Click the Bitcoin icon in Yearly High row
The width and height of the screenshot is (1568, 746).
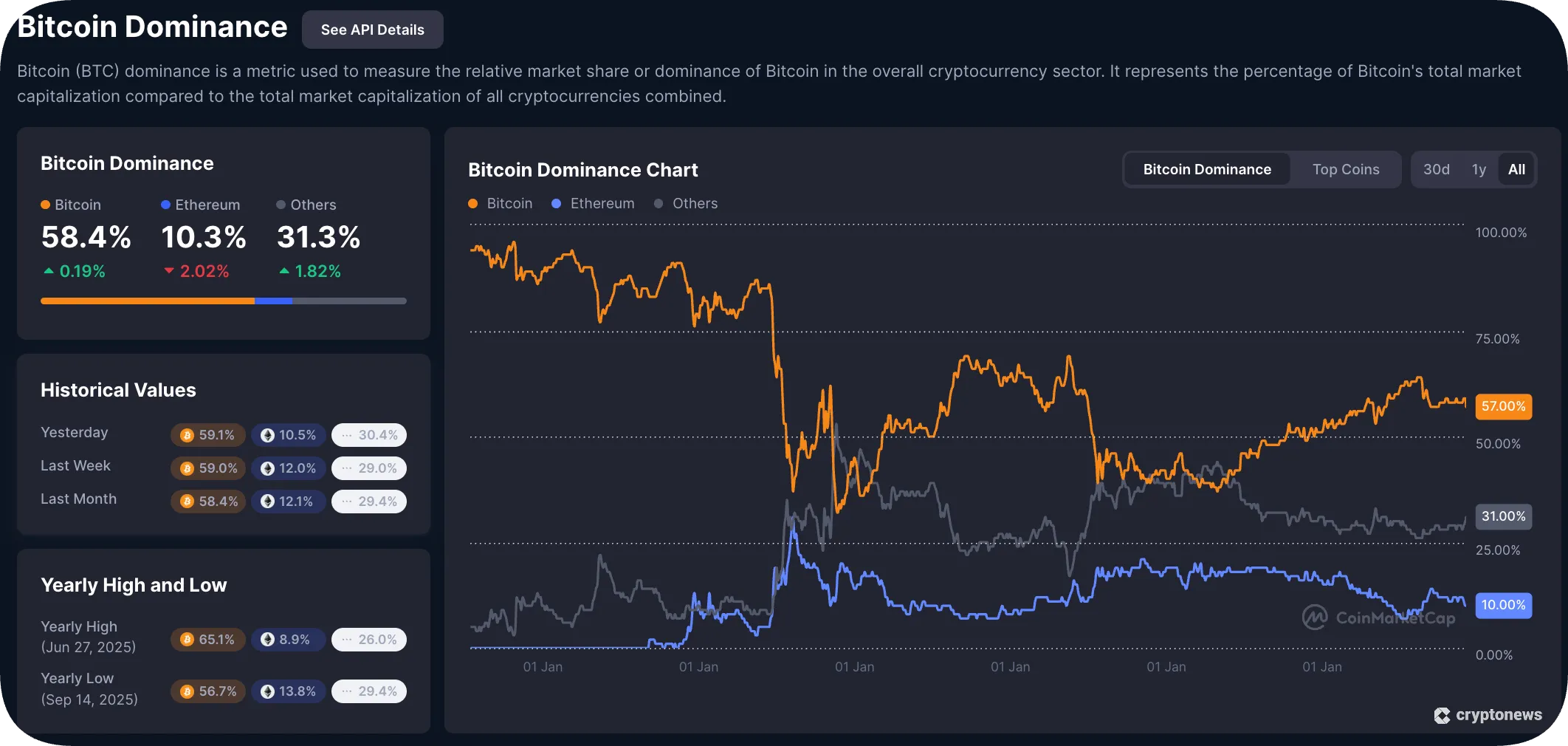187,640
